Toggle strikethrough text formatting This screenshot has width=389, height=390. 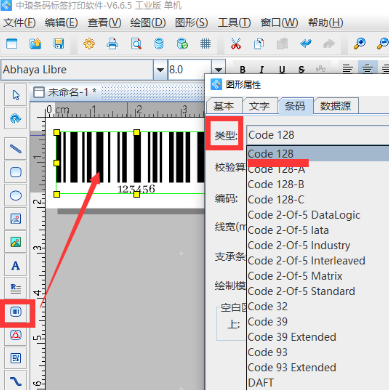[x=302, y=69]
